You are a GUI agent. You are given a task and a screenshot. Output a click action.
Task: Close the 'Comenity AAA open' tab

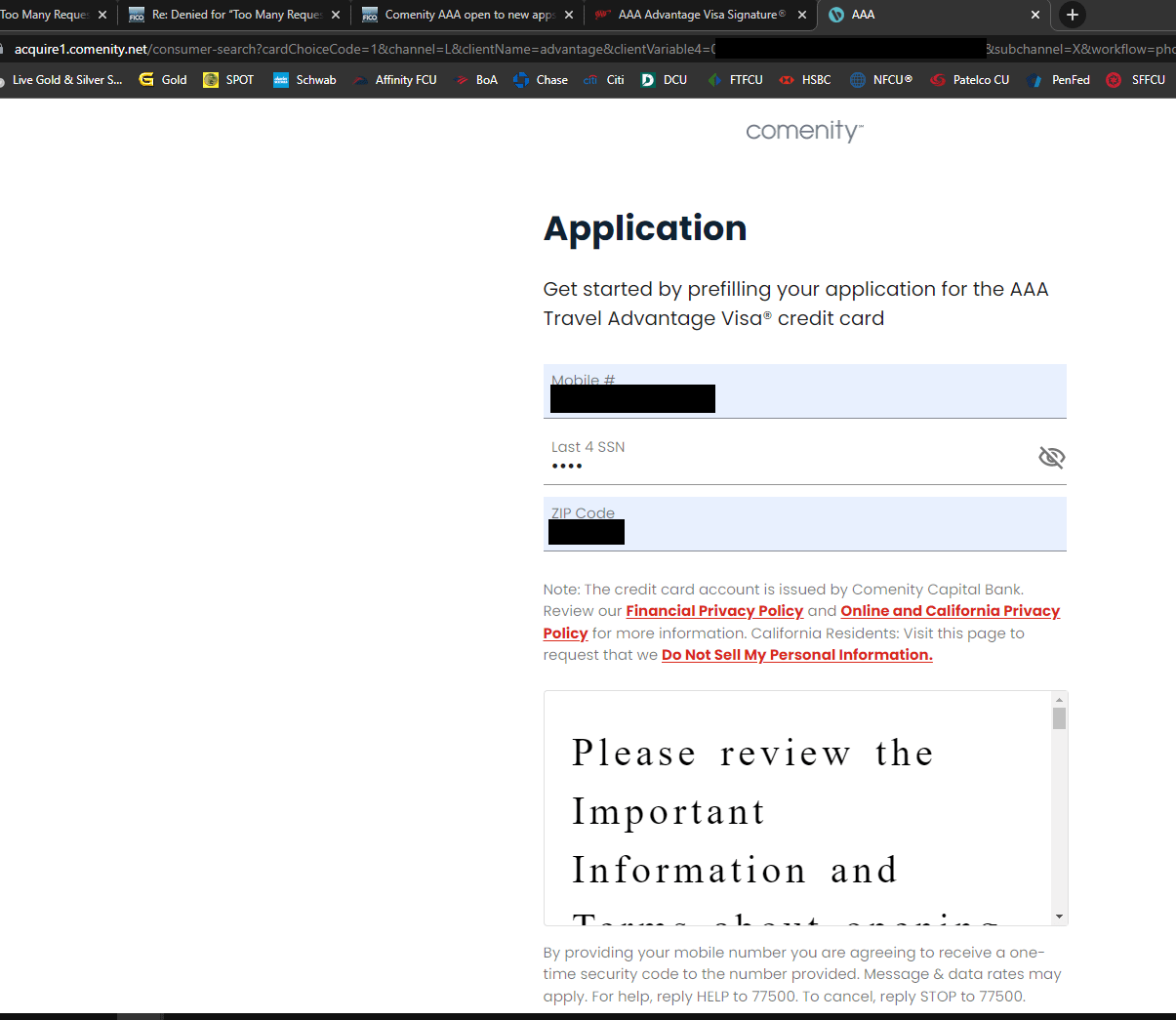pos(569,15)
